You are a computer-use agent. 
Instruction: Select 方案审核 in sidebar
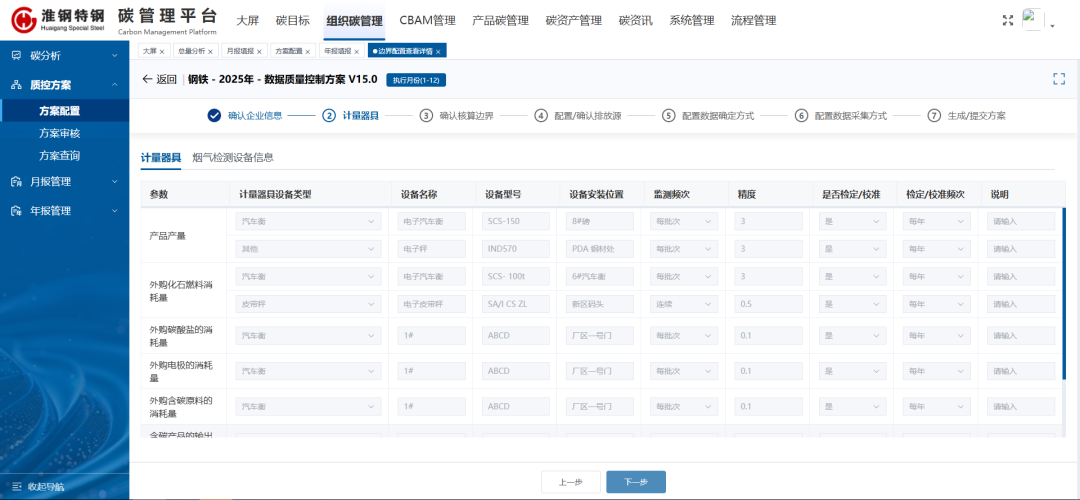60,134
